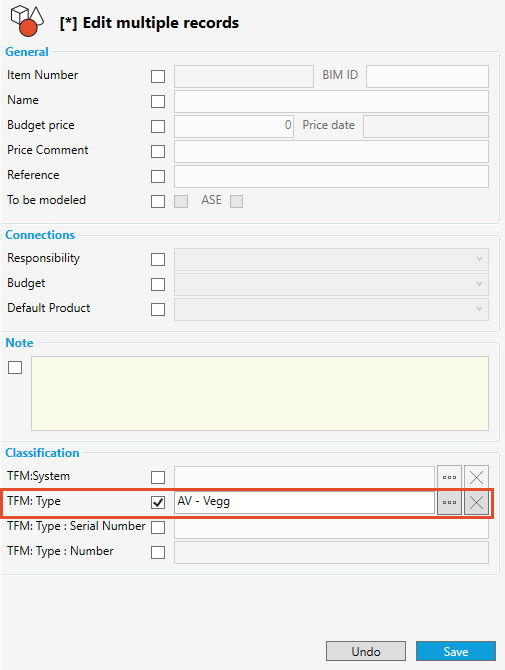Clear TFM: Type value with X icon
Viewport: 505px width, 670px height.
[x=476, y=502]
